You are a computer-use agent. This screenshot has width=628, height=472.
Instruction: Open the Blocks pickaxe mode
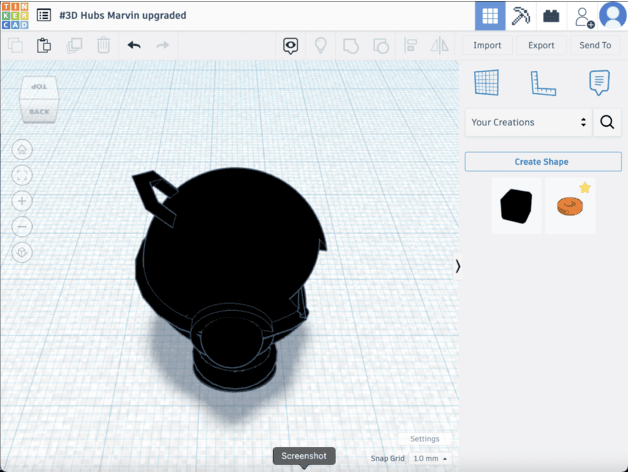pyautogui.click(x=520, y=16)
